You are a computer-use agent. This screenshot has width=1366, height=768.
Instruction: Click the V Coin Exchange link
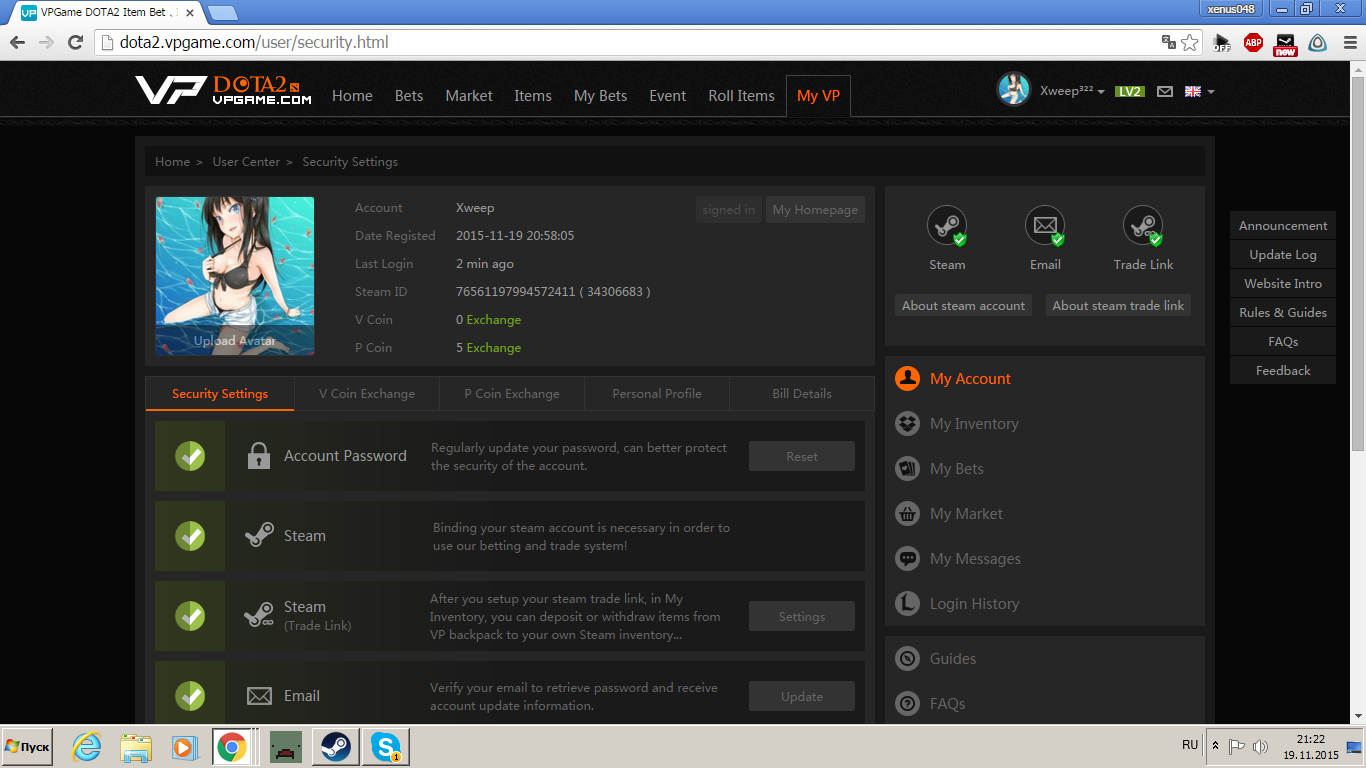tap(494, 320)
